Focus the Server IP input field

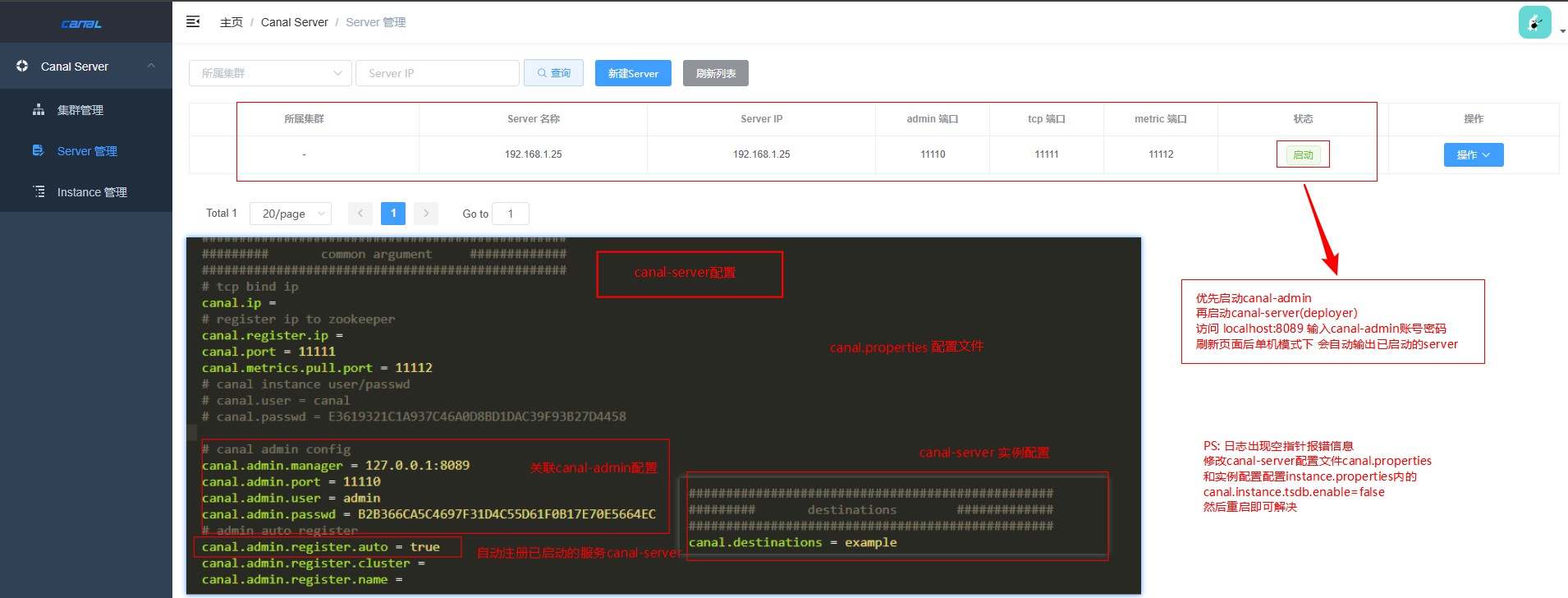click(438, 73)
